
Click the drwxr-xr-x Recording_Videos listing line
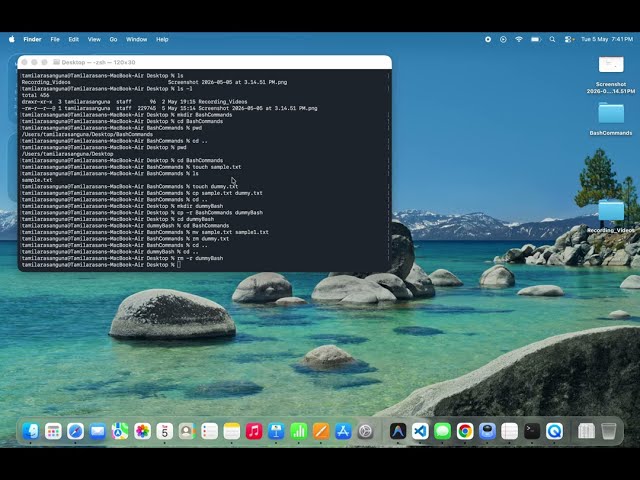134,102
